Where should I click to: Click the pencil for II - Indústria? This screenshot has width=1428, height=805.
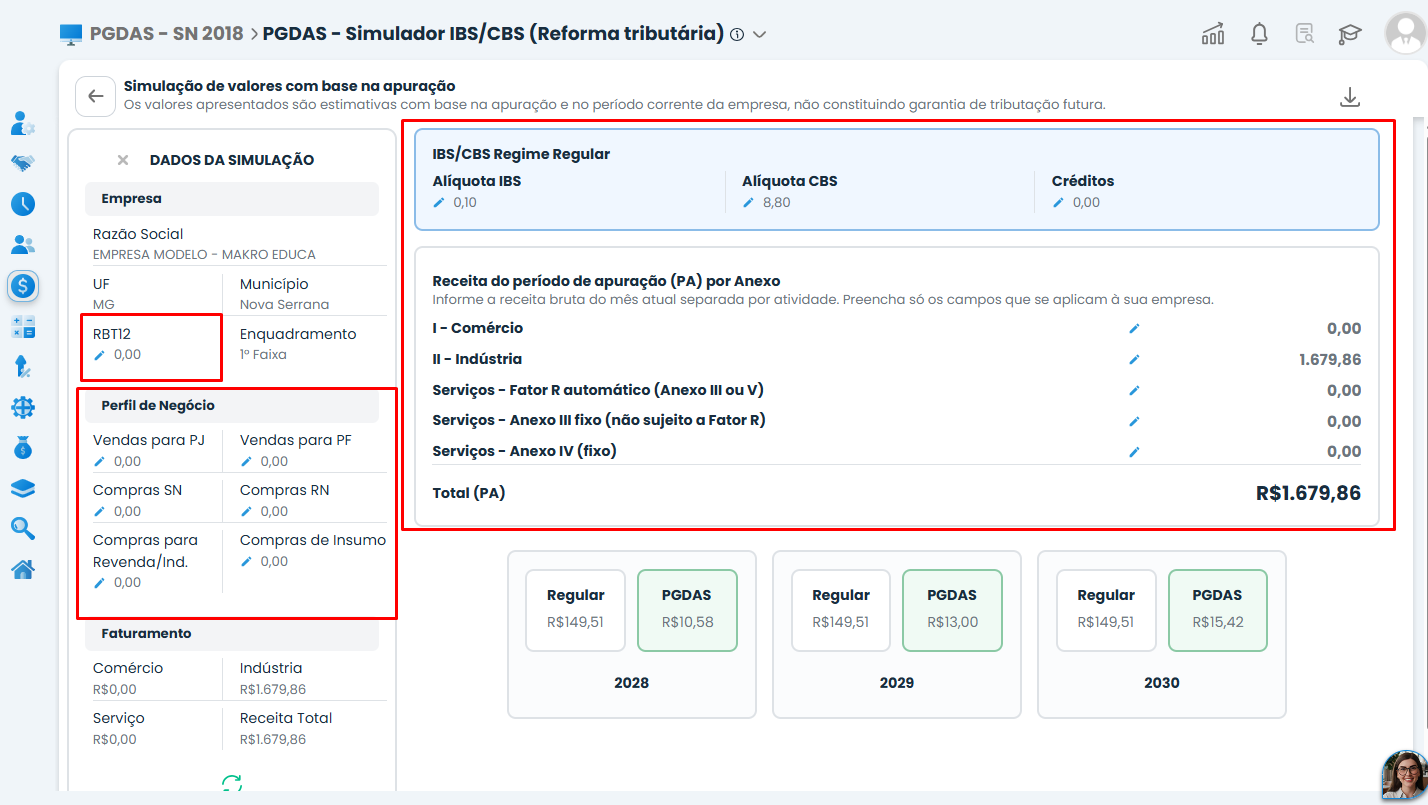[x=1134, y=359]
